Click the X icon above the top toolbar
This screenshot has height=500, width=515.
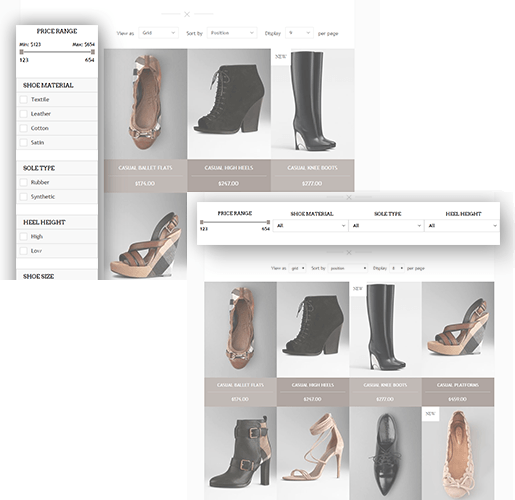187,14
